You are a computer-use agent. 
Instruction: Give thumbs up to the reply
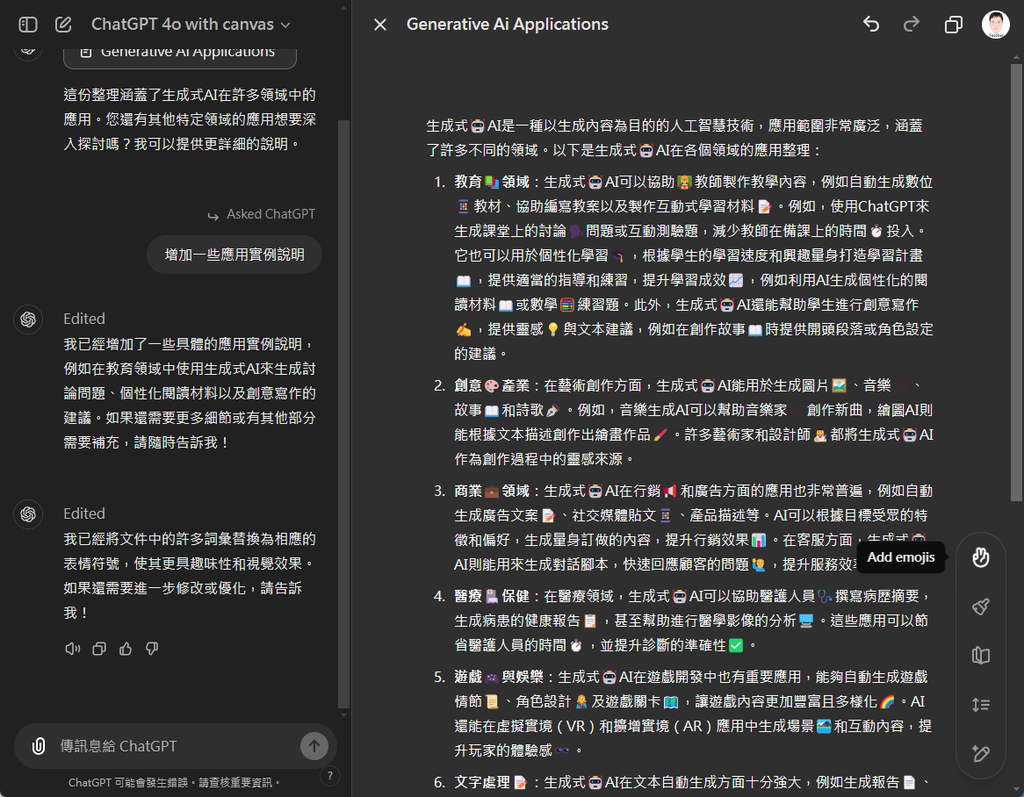click(x=125, y=649)
